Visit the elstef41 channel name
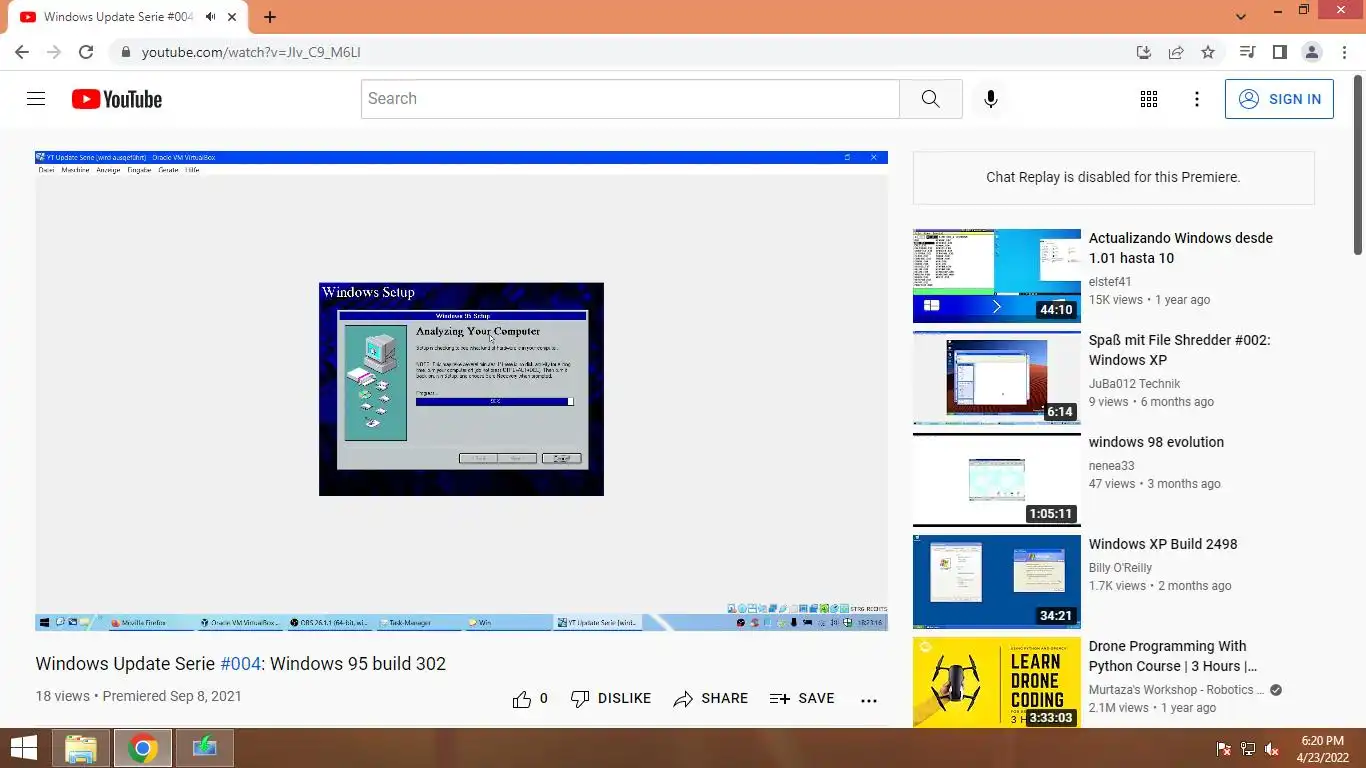The width and height of the screenshot is (1366, 768). coord(1110,282)
